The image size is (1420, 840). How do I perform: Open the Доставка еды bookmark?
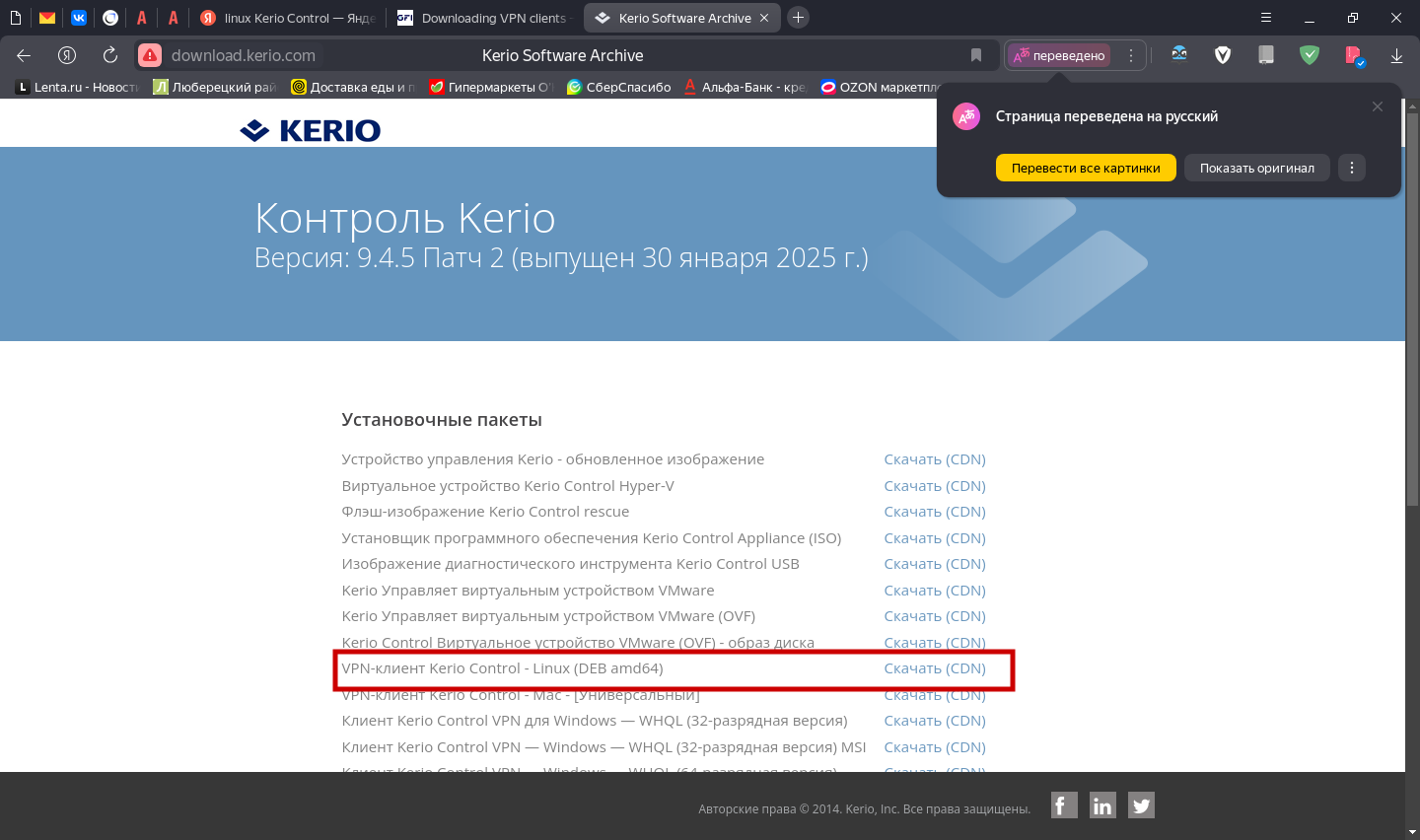click(x=353, y=87)
